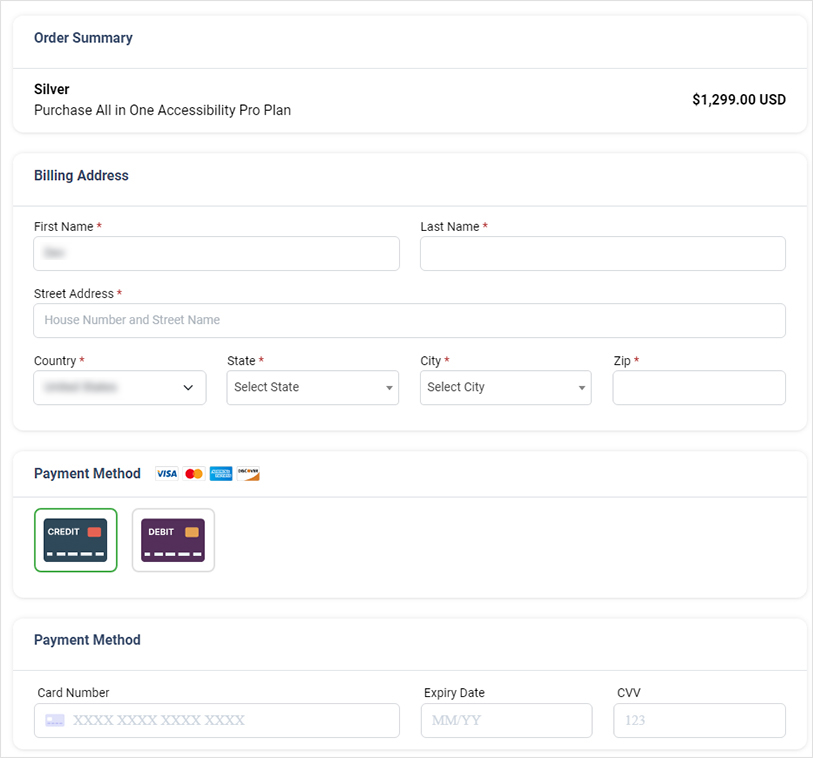Click the First Name input field

click(216, 254)
